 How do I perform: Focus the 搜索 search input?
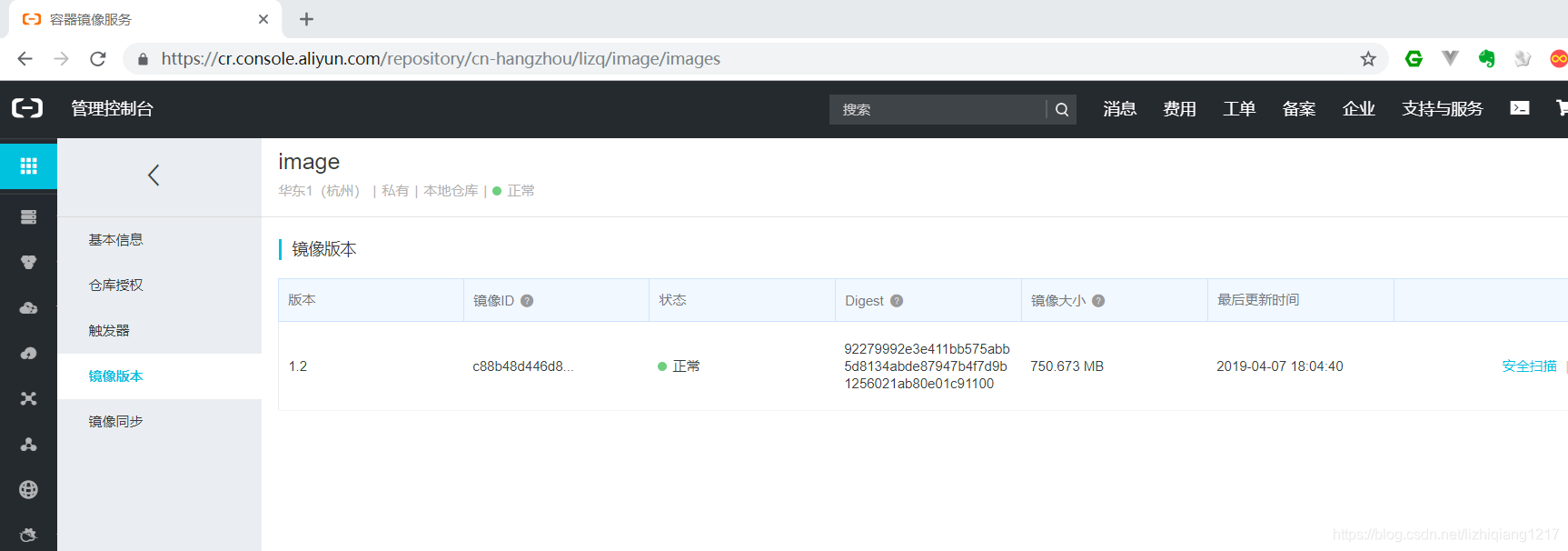point(937,109)
